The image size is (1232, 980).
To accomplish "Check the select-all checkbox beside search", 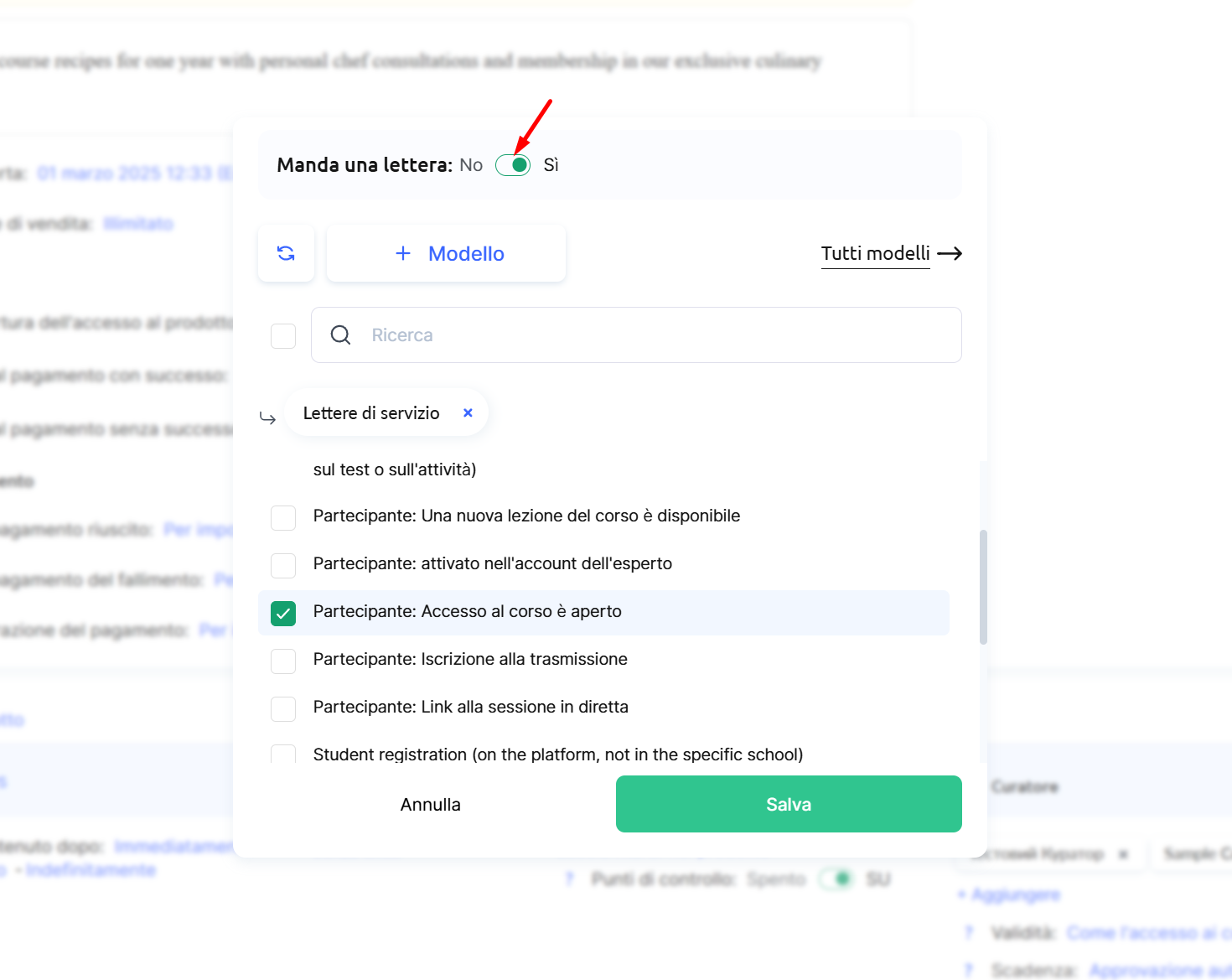I will coord(283,336).
